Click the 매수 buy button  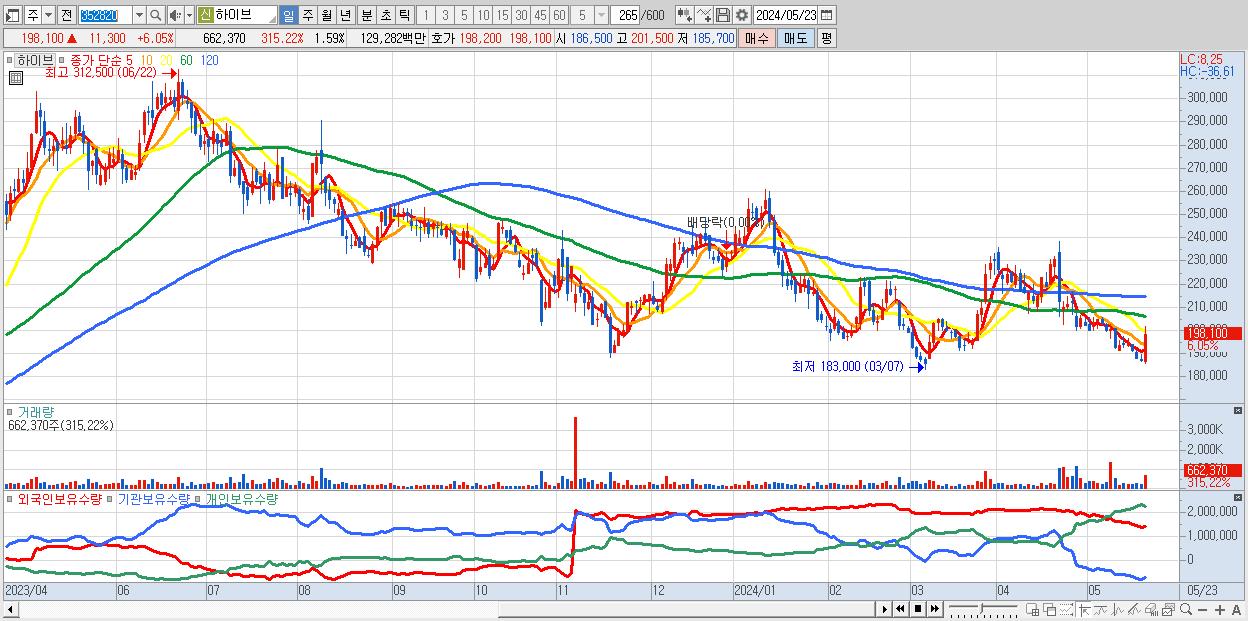pyautogui.click(x=757, y=38)
